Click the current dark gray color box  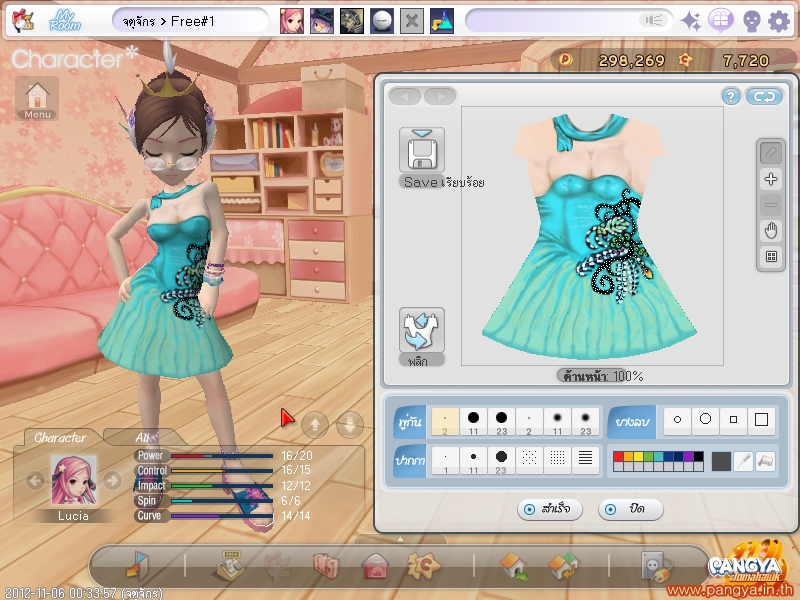(721, 461)
